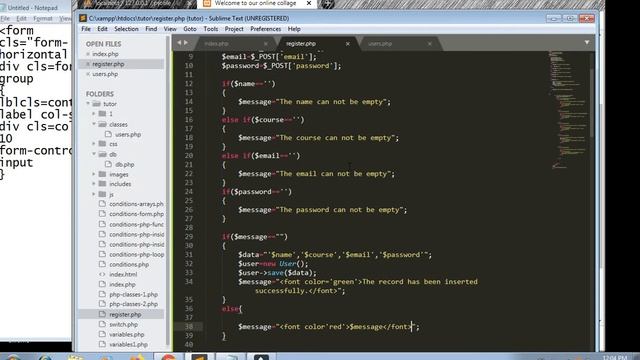
Task: Open index.php in the tutor folder tree
Action: 122,284
